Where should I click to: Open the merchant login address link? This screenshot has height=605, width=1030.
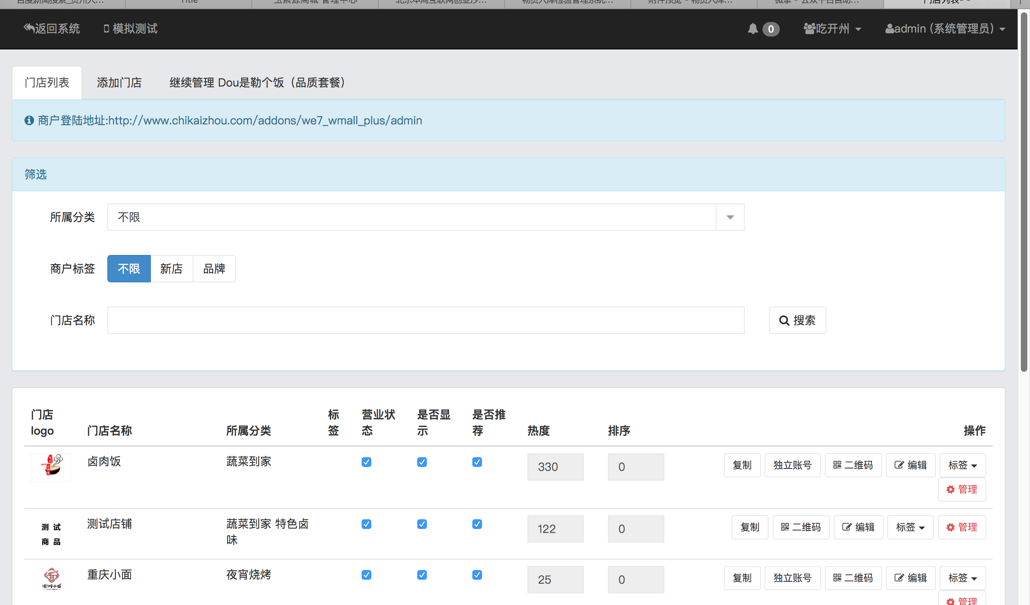(264, 121)
